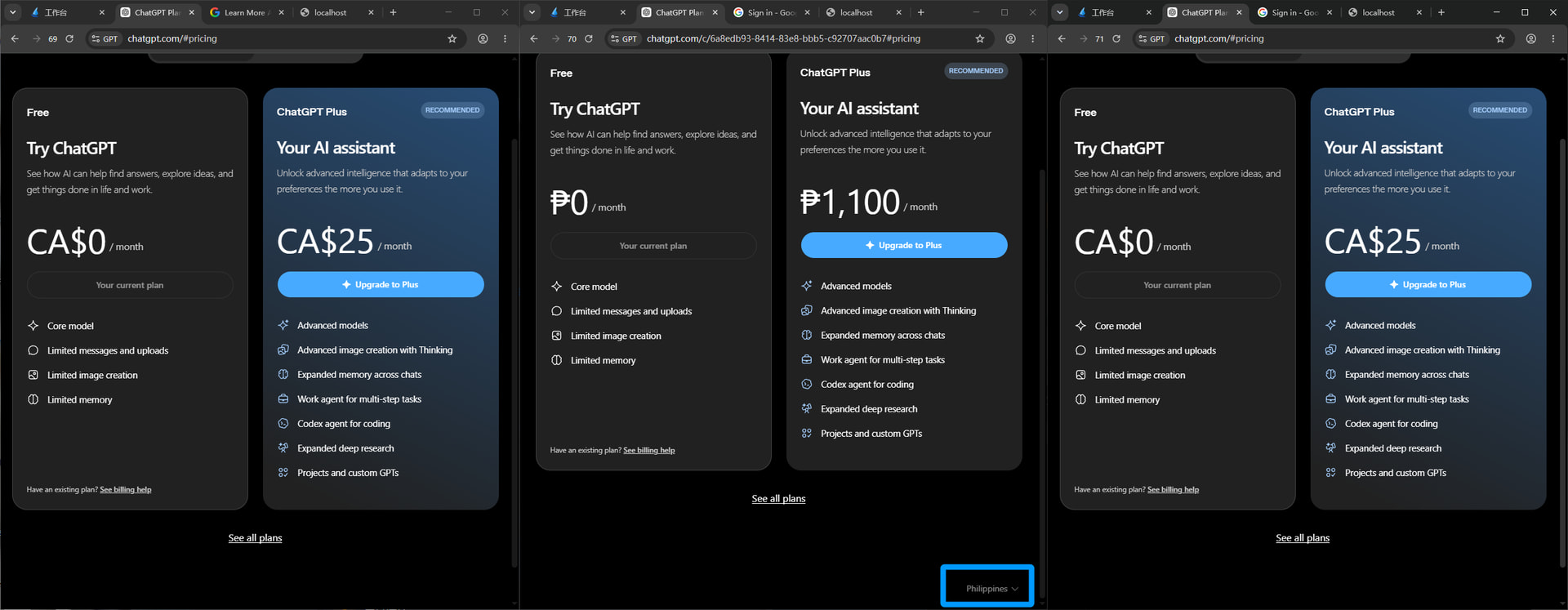This screenshot has width=1568, height=610.
Task: Close the Learn More tab in left window
Action: point(281,12)
